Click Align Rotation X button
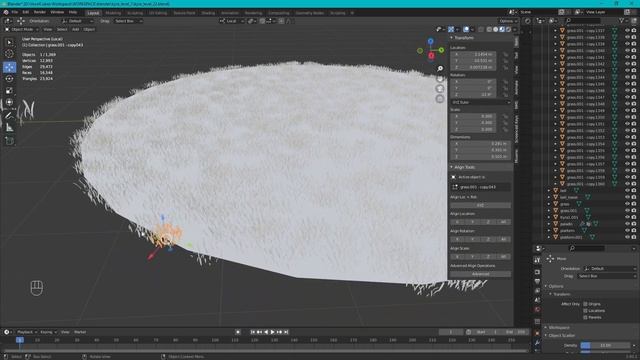Viewport: 640px width, 360px height. [458, 239]
